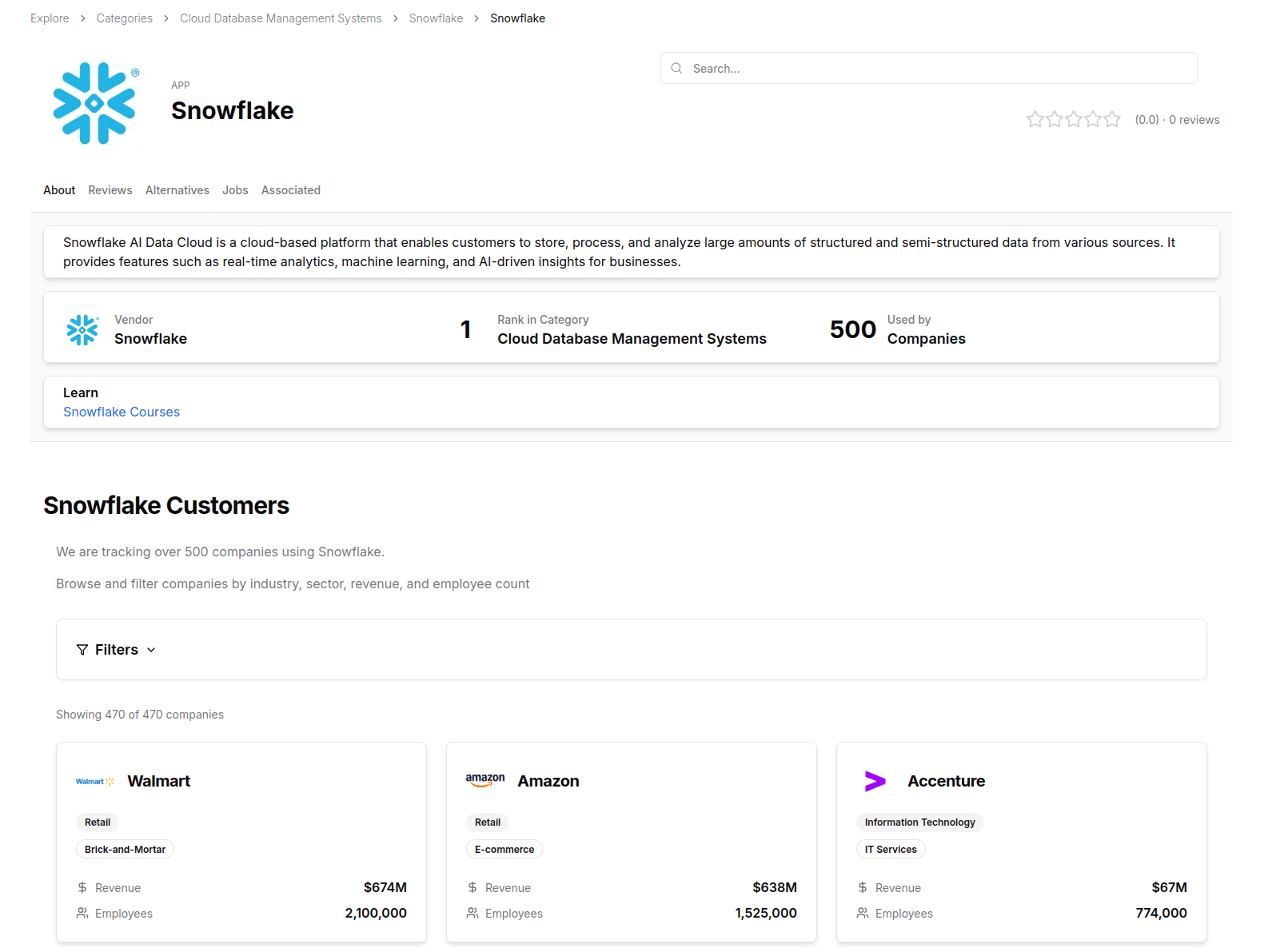Click the Filters button label
This screenshot has height=948, width=1288.
(117, 650)
